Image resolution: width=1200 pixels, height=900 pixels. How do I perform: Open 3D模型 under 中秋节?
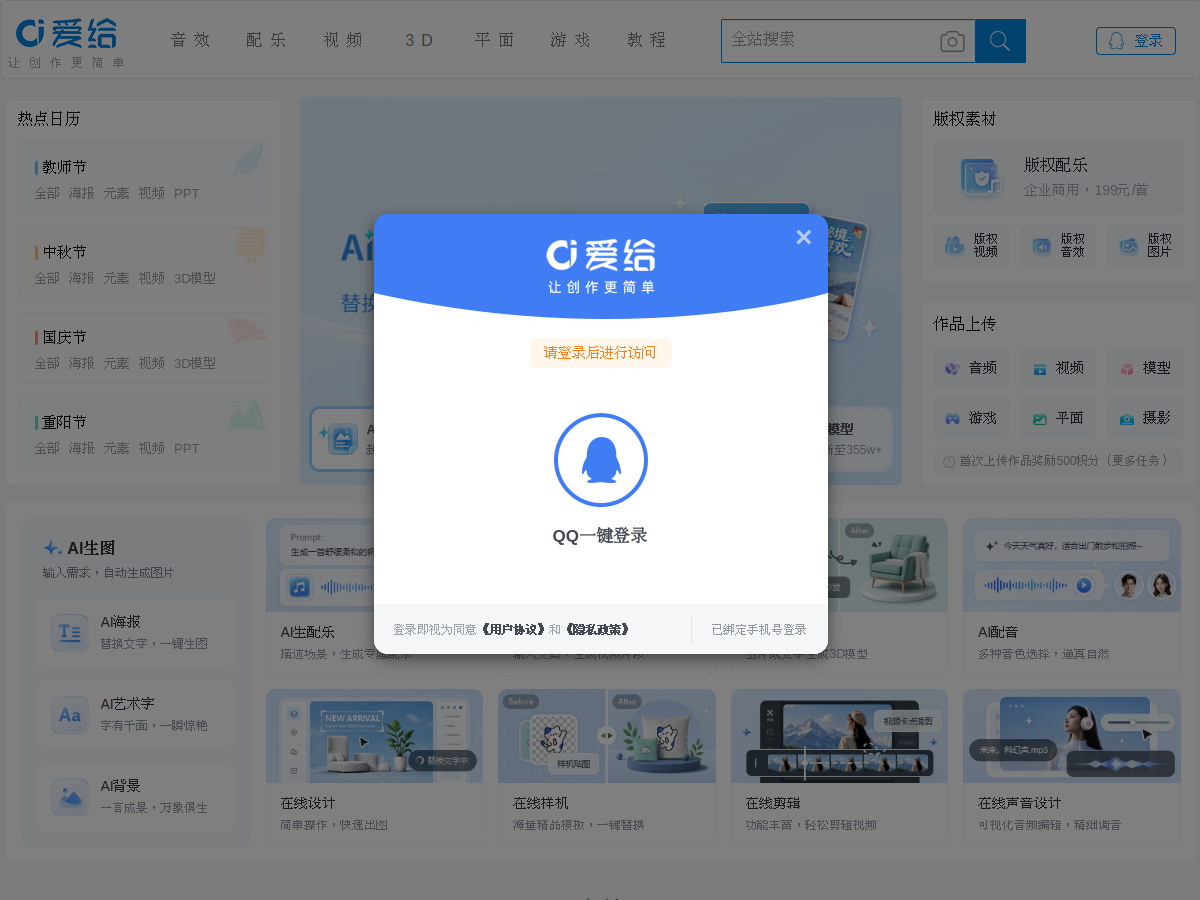195,278
